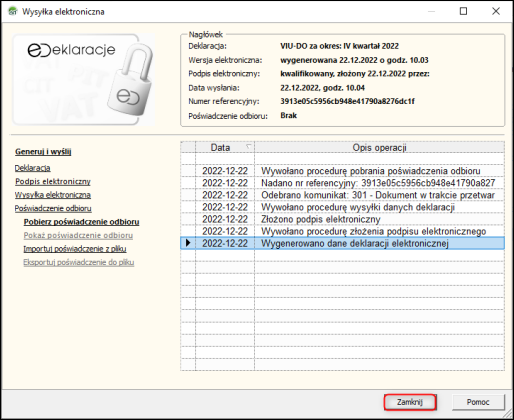Screen dimensions: 514x420
Task: Click Pobierz poświadczenie odbioru
Action: [x=81, y=222]
